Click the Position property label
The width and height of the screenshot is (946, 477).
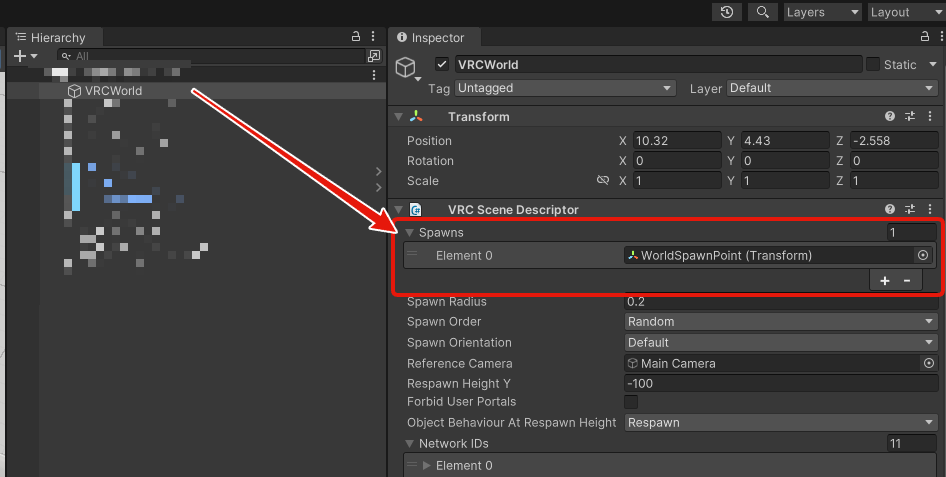tap(429, 141)
